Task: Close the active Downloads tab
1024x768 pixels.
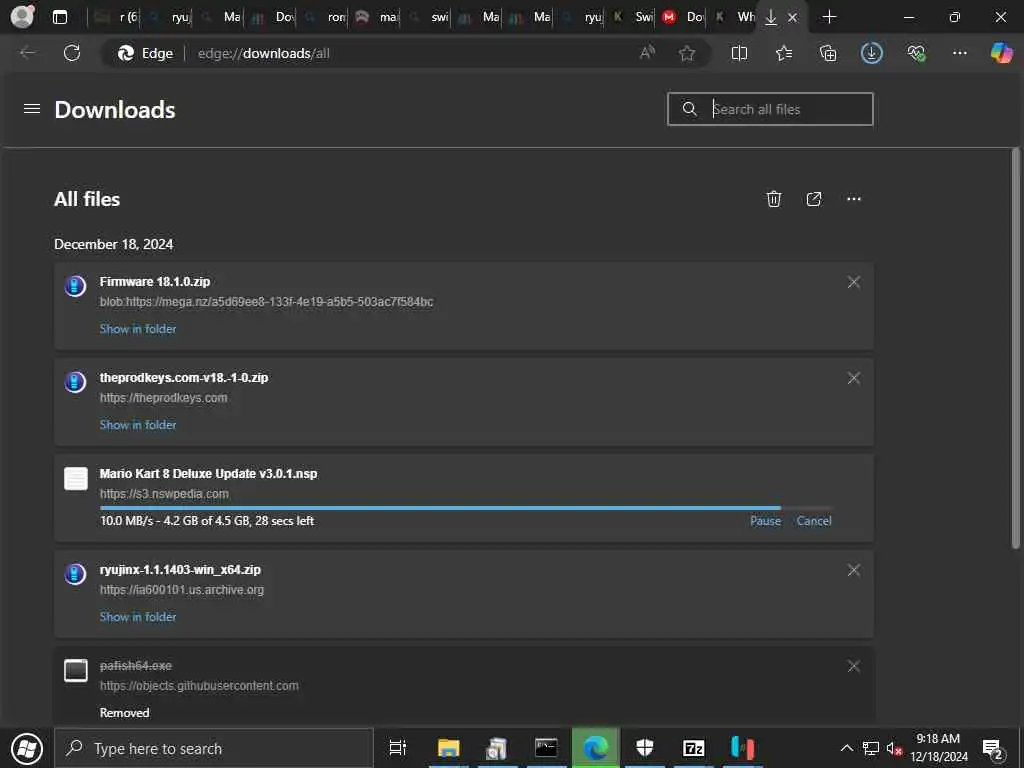Action: [792, 18]
